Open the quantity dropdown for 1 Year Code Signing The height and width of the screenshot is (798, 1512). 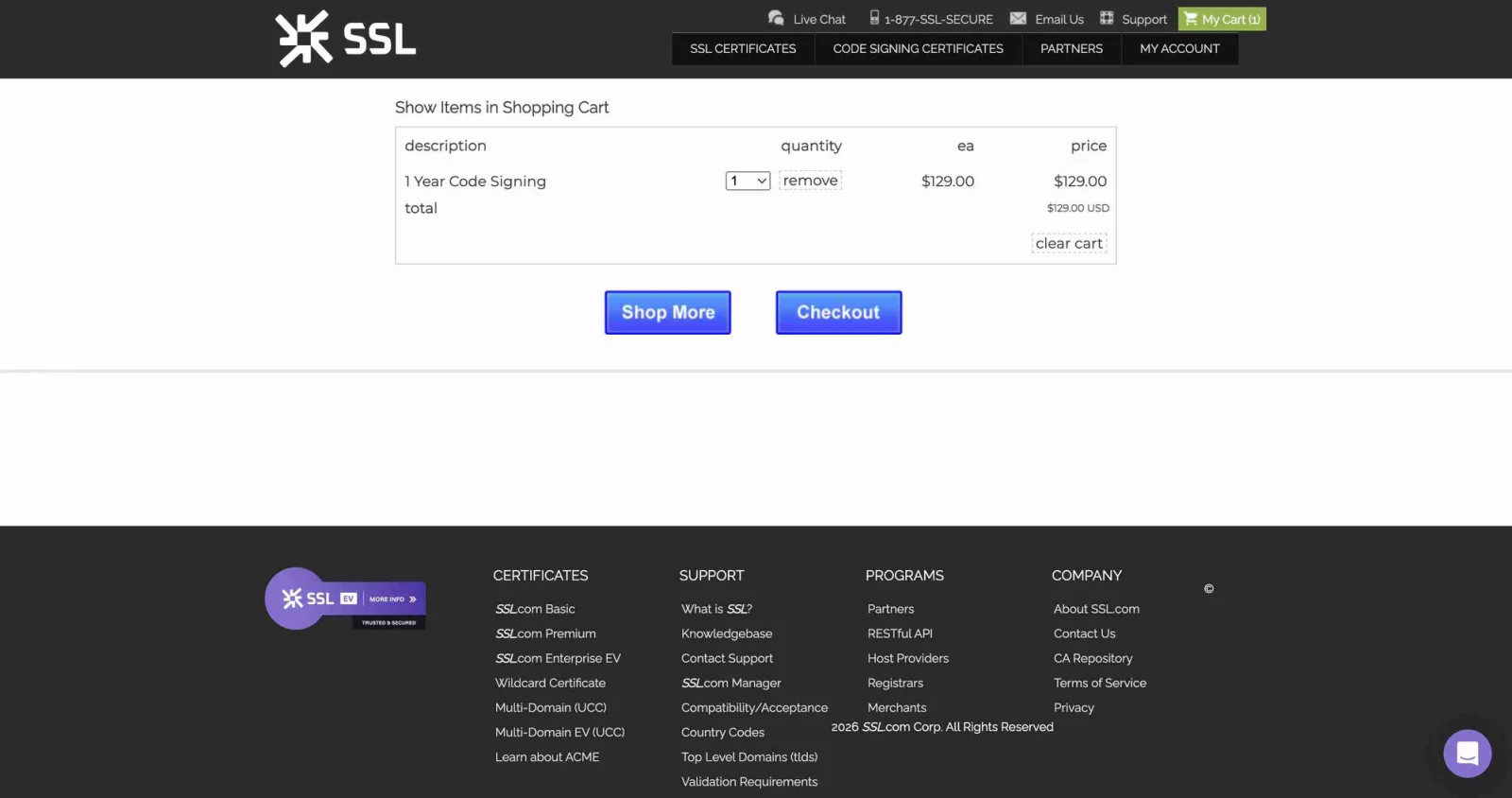(x=747, y=181)
